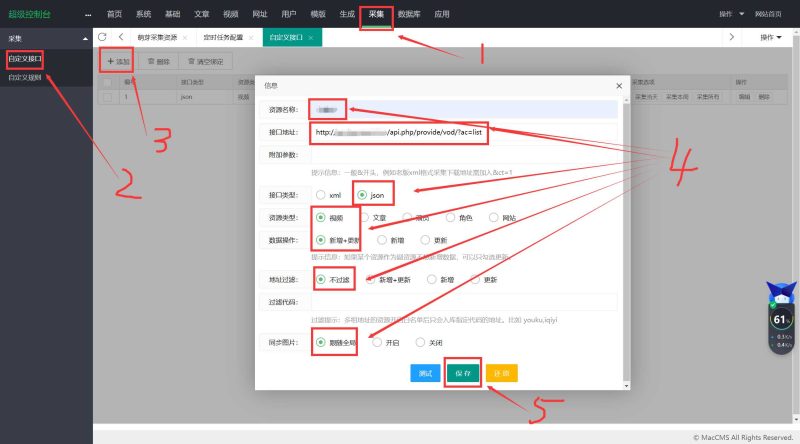Click the refresh icon in the tab bar
Image resolution: width=800 pixels, height=444 pixels.
(103, 37)
